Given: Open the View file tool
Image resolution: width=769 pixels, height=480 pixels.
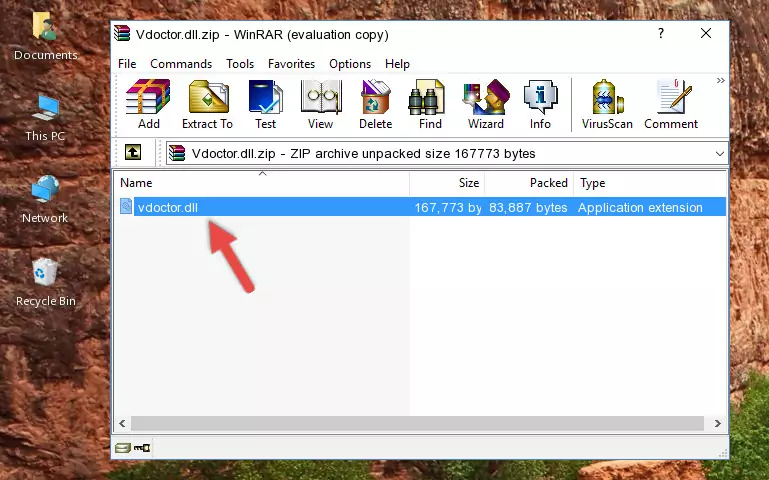Looking at the screenshot, I should pos(321,104).
